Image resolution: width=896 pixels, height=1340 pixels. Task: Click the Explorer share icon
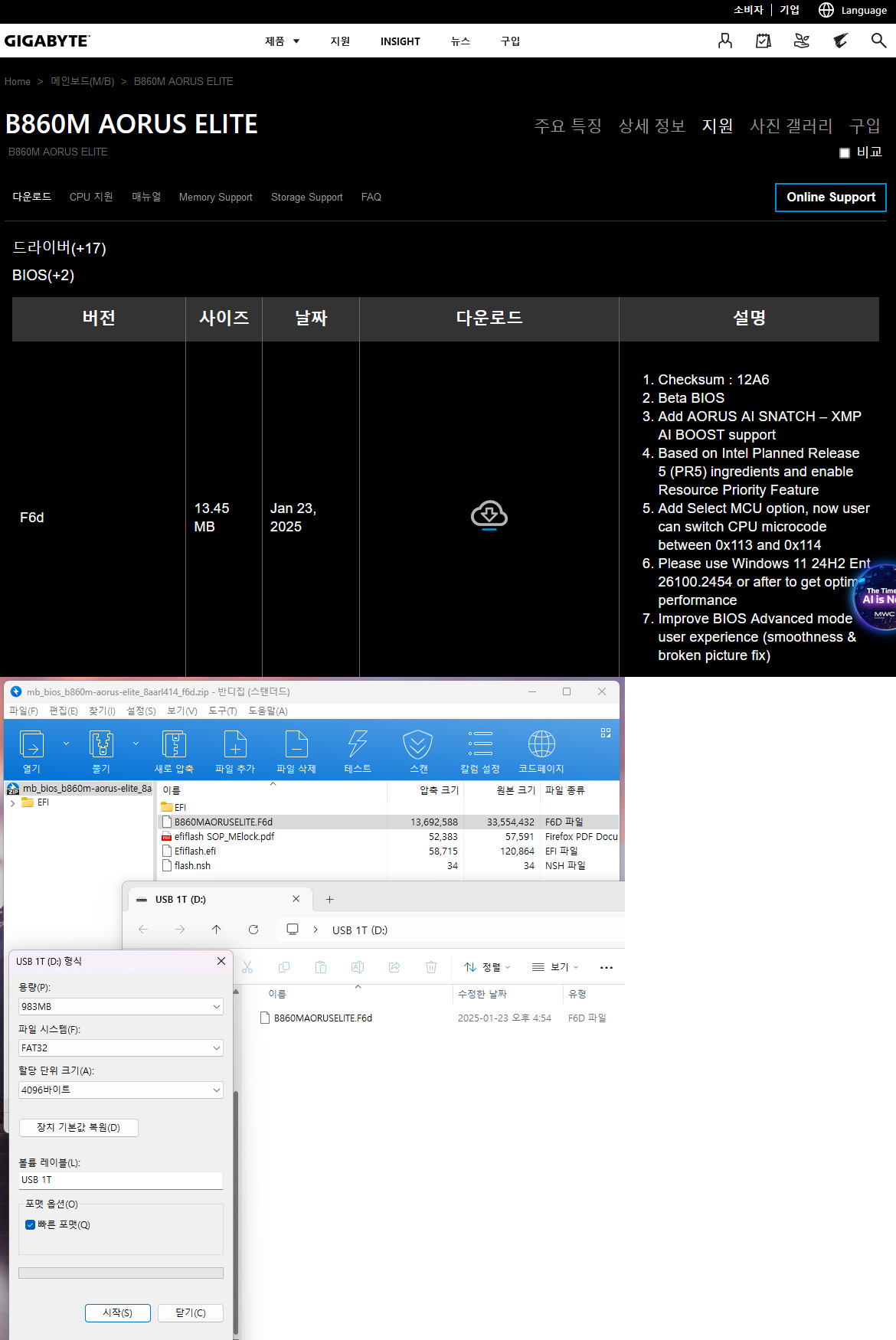coord(394,967)
